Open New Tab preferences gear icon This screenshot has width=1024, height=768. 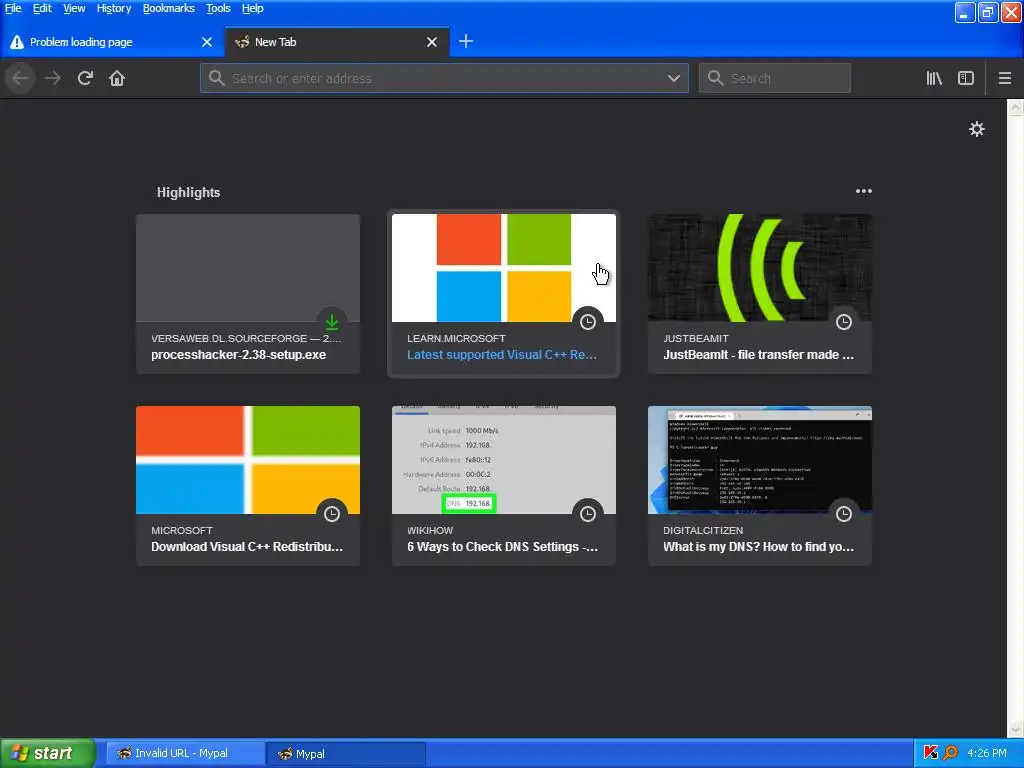(x=976, y=129)
